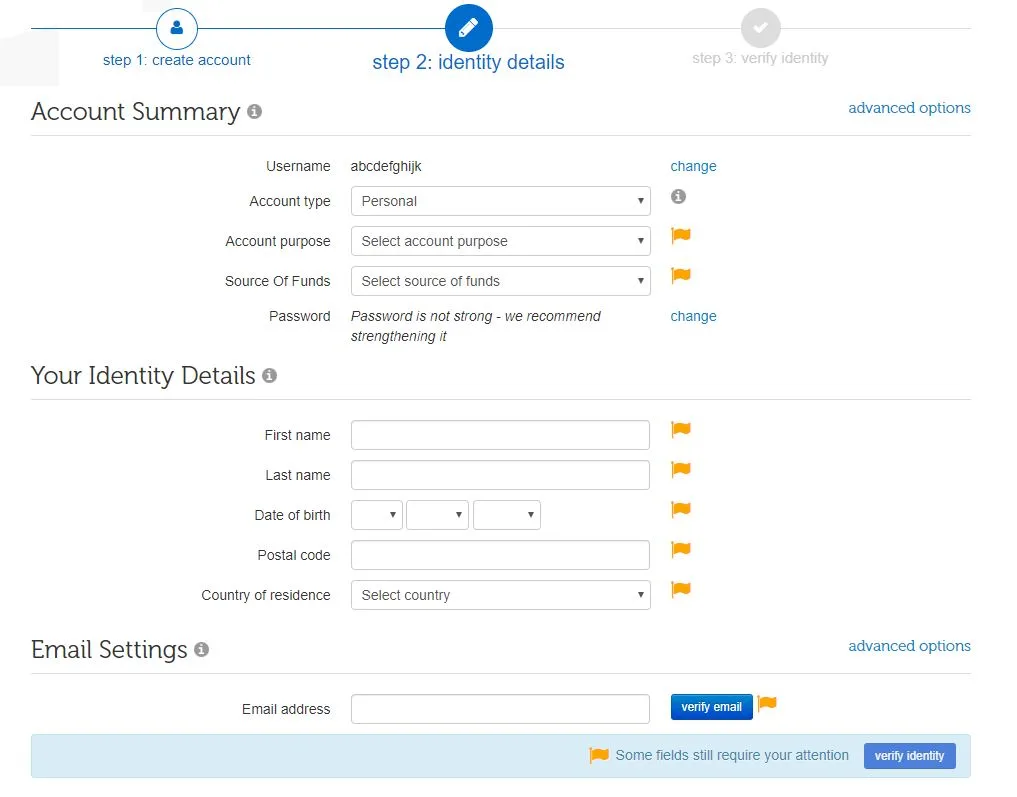1017x797 pixels.
Task: Click the orange flag next to Account purpose
Action: (x=681, y=236)
